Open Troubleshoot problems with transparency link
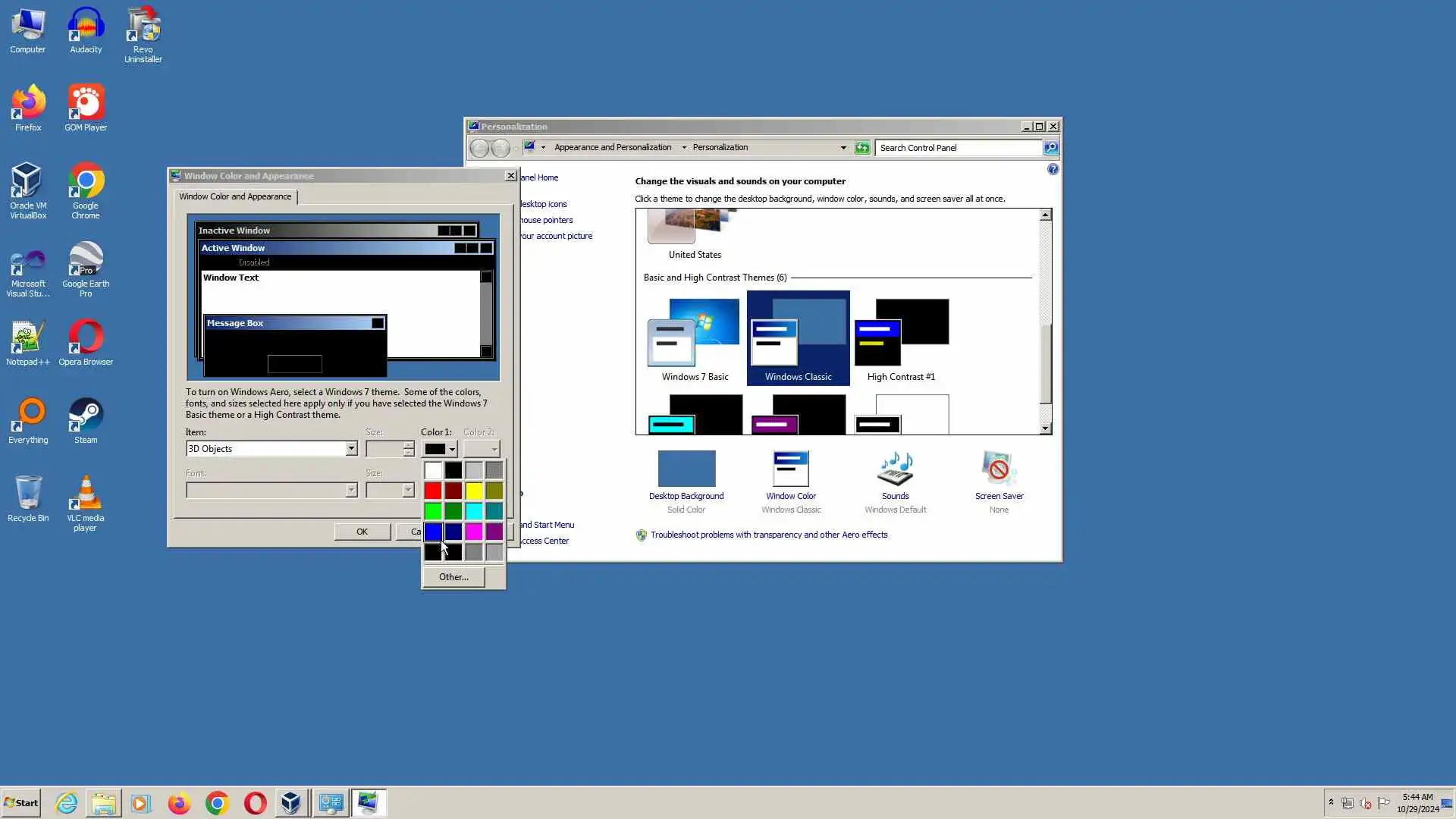This screenshot has height=819, width=1456. 768,535
